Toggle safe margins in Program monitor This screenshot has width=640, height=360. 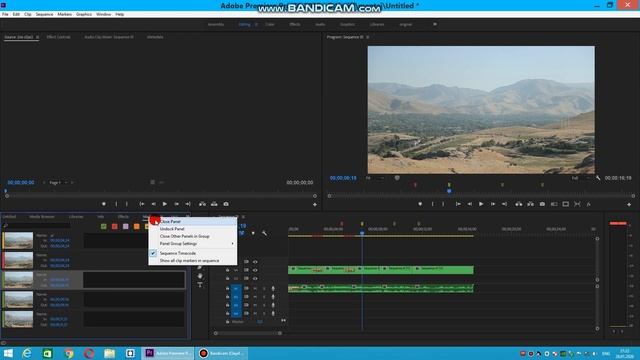click(x=566, y=204)
